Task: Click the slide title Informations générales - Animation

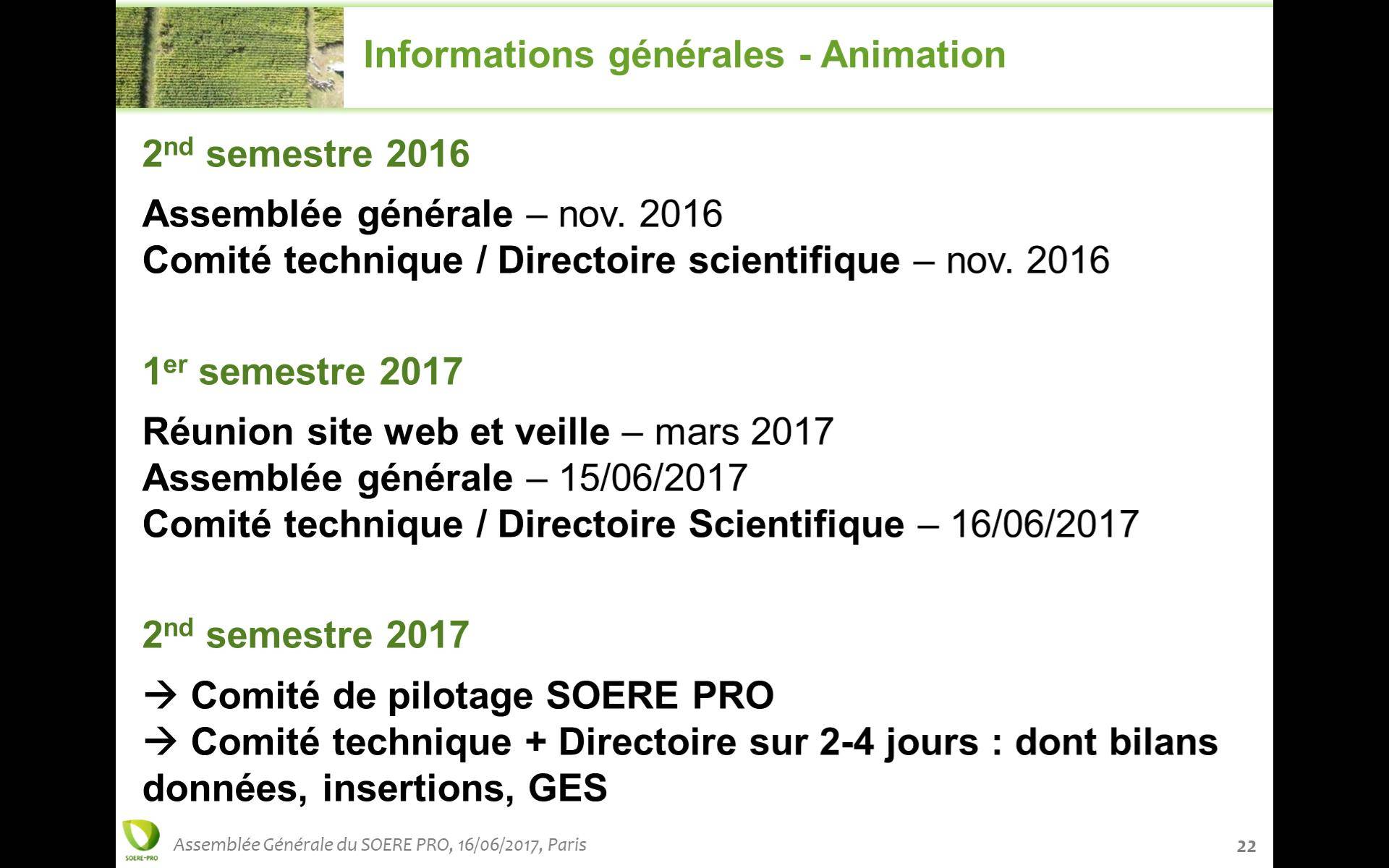Action: [x=684, y=55]
